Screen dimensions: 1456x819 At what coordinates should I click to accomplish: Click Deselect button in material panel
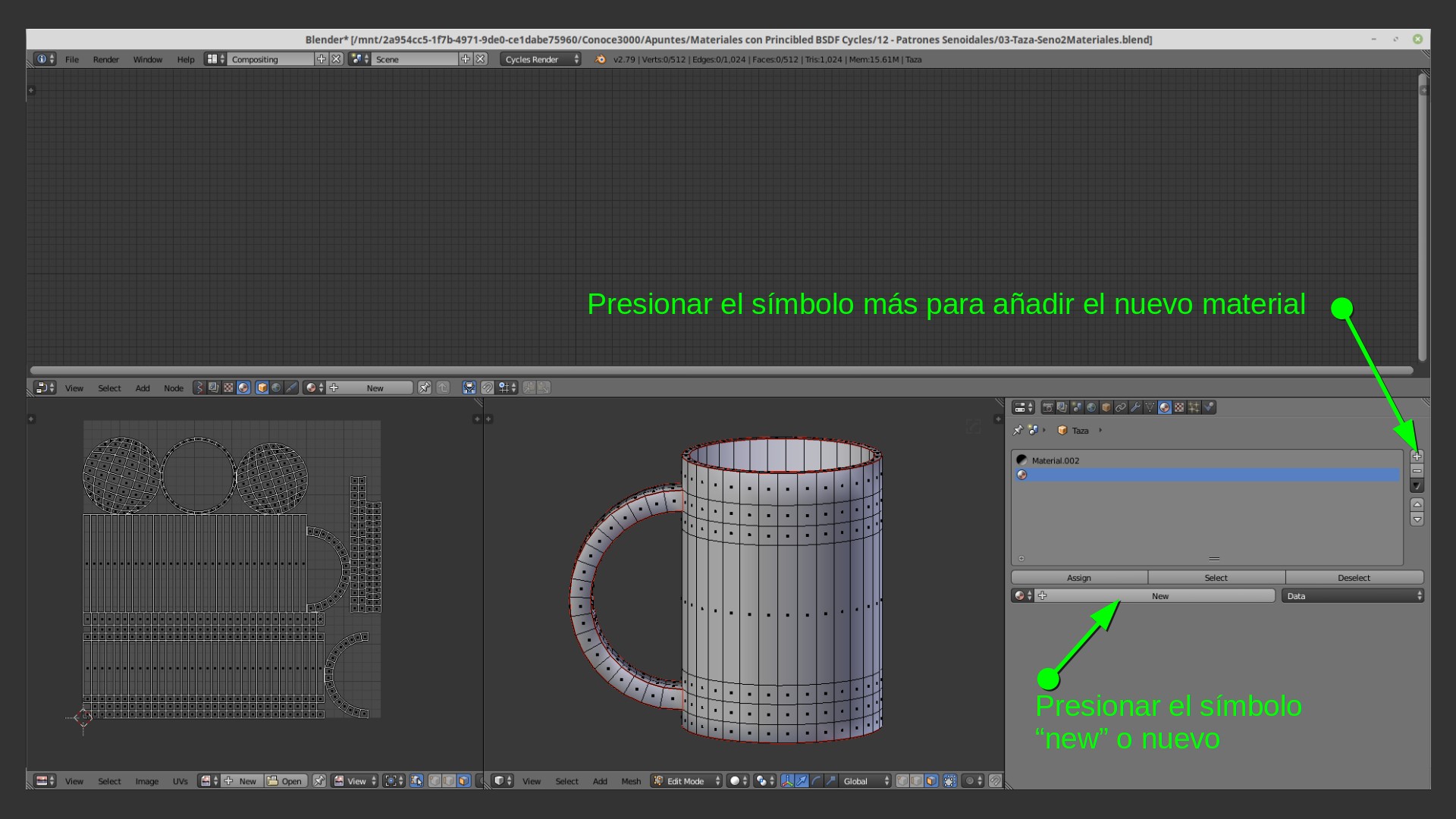coord(1354,578)
